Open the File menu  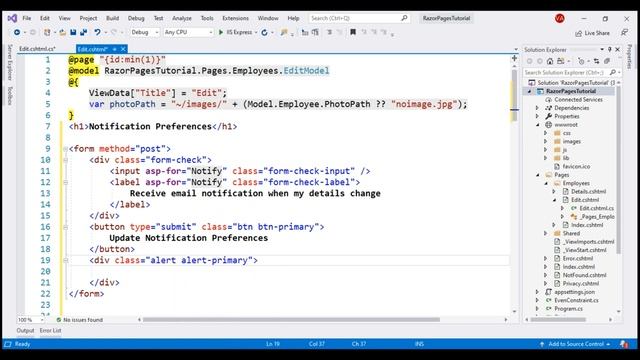click(x=27, y=18)
